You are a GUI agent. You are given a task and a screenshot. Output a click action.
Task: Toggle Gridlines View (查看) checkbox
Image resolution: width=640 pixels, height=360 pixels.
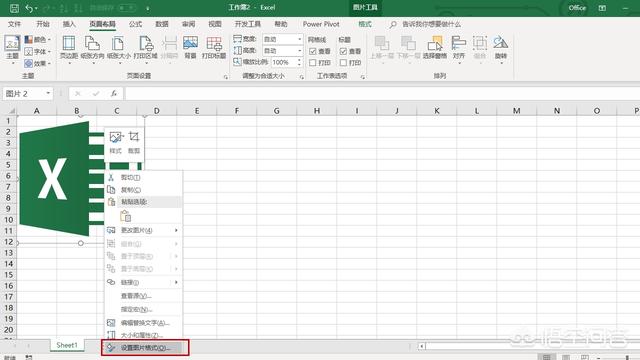313,51
